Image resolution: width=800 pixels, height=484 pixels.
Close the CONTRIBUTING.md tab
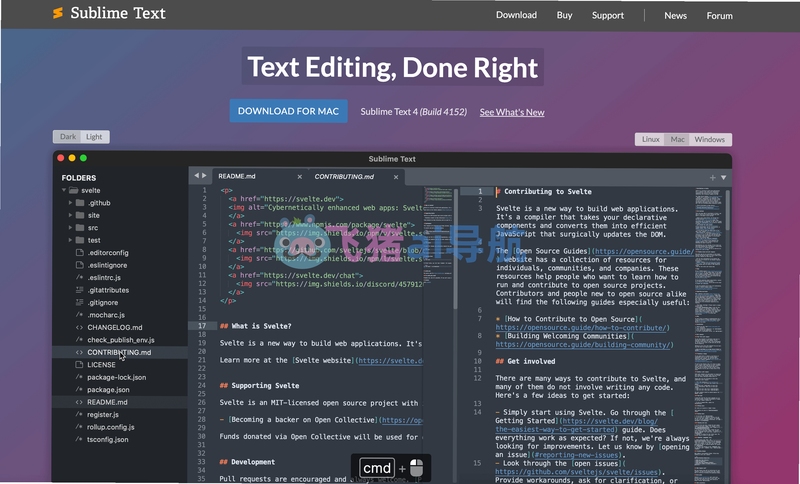(x=396, y=177)
